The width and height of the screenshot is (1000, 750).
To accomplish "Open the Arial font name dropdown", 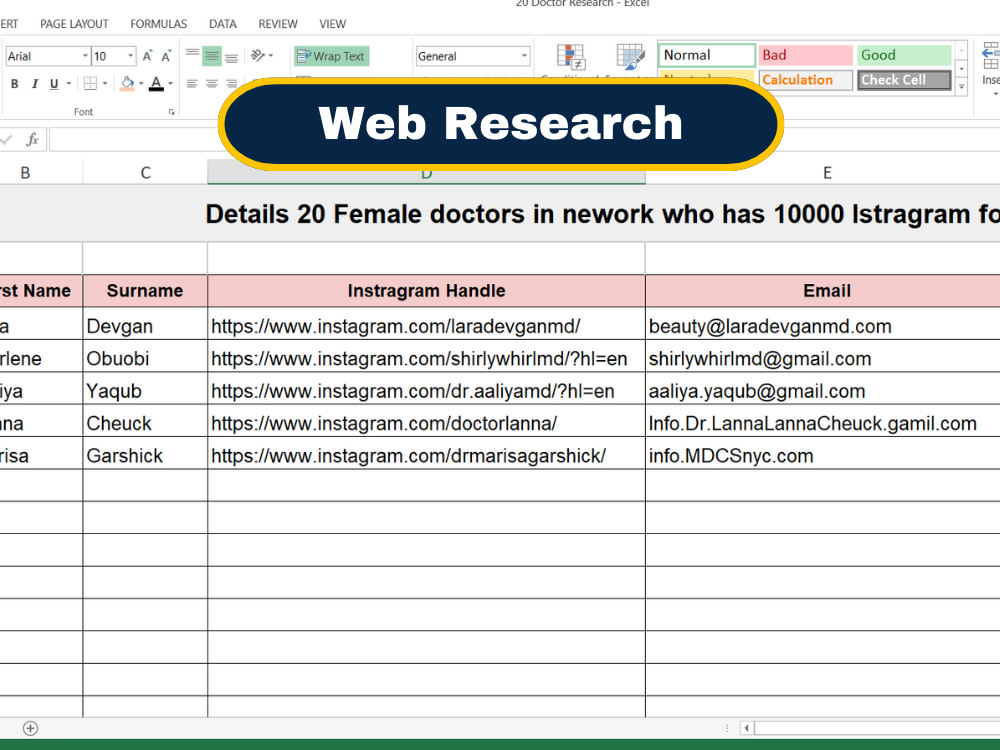I will [x=85, y=56].
